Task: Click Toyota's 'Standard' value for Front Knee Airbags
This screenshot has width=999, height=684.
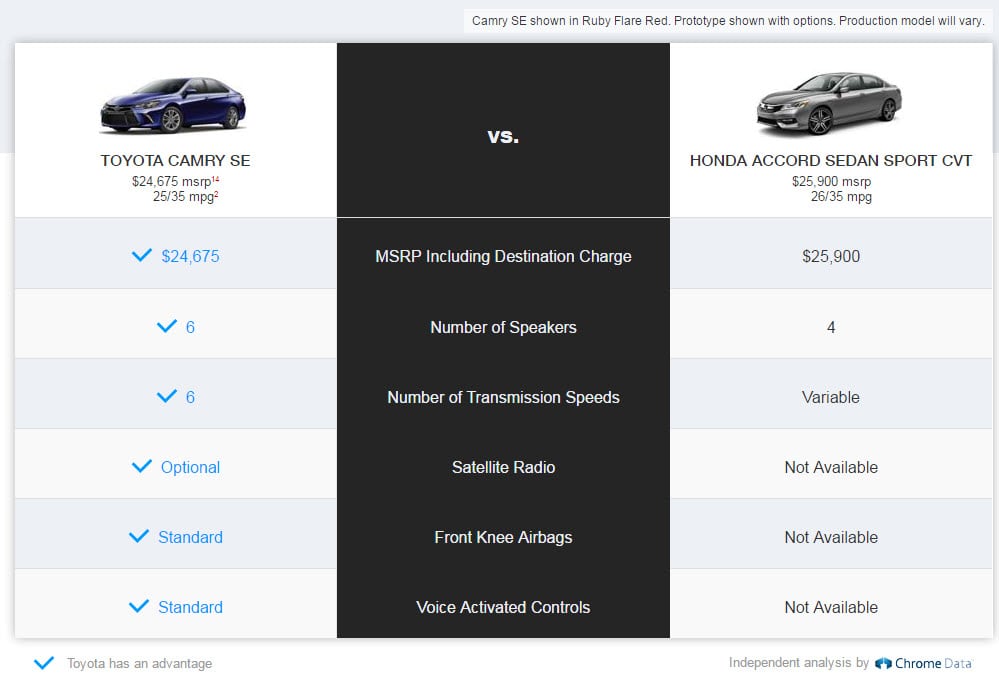Action: 190,538
